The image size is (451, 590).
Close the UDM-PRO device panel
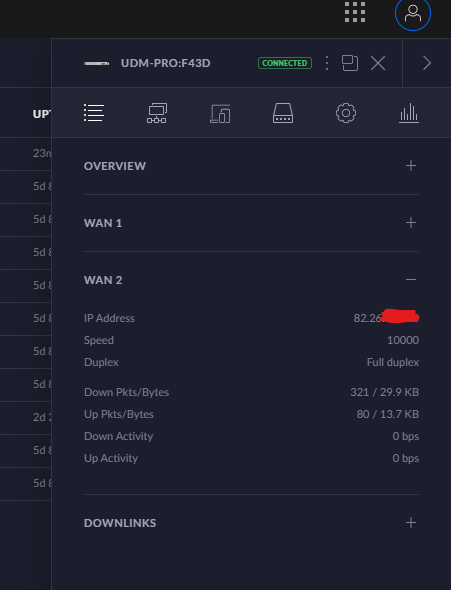pos(378,63)
